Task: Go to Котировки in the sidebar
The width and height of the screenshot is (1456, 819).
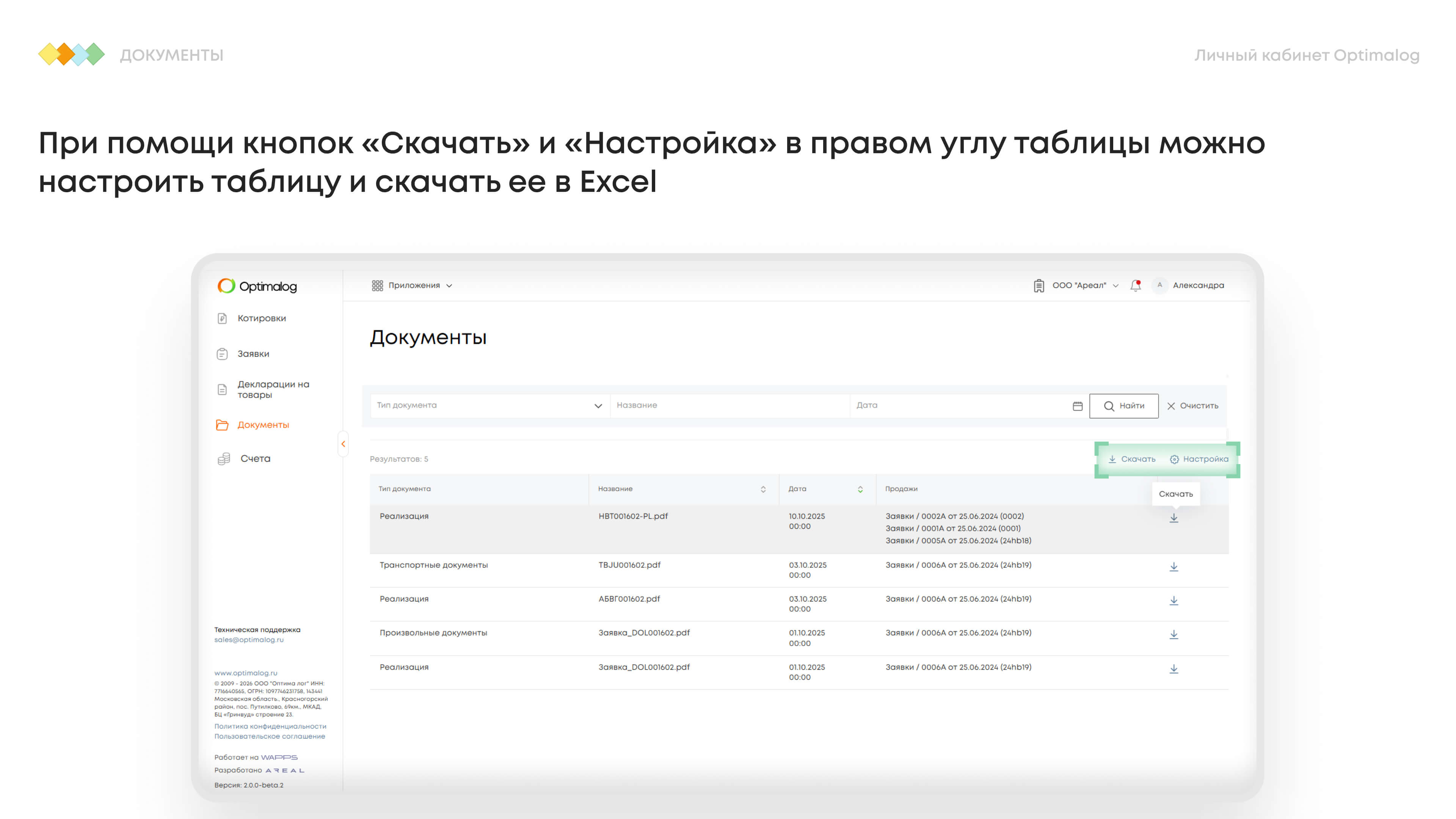Action: click(261, 318)
